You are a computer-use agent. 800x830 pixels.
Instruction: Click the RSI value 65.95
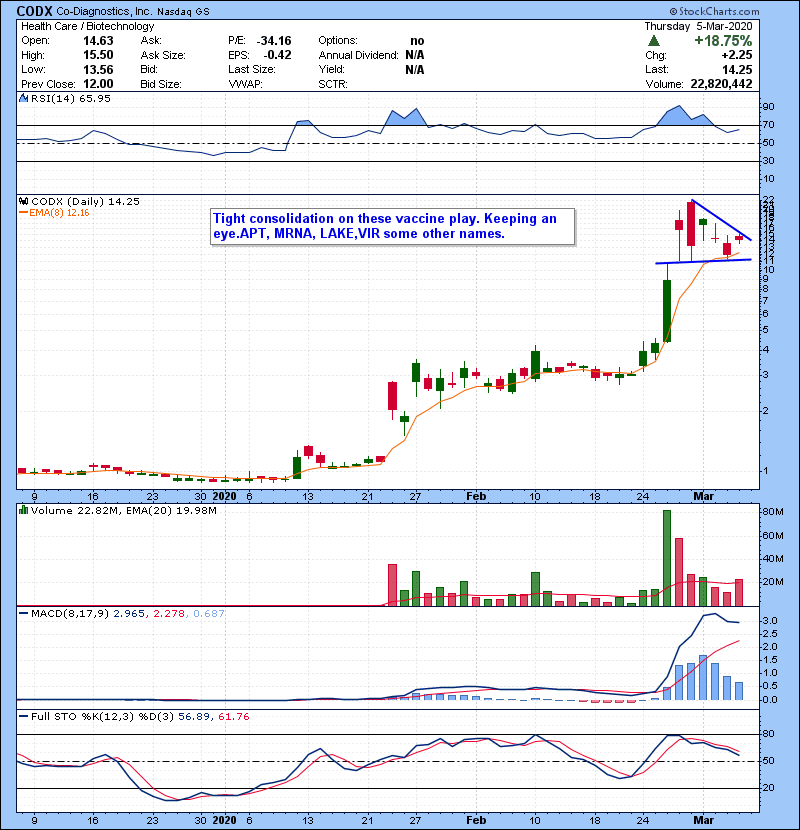pyautogui.click(x=94, y=98)
